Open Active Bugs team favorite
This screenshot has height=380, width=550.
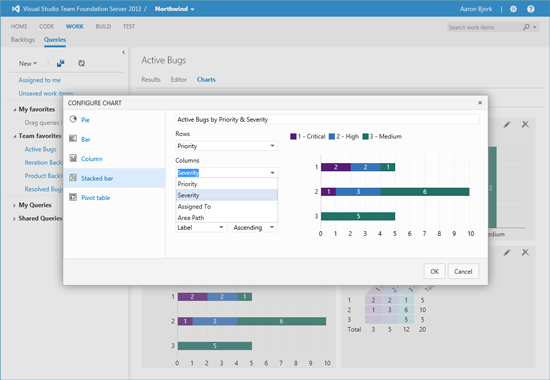click(40, 149)
